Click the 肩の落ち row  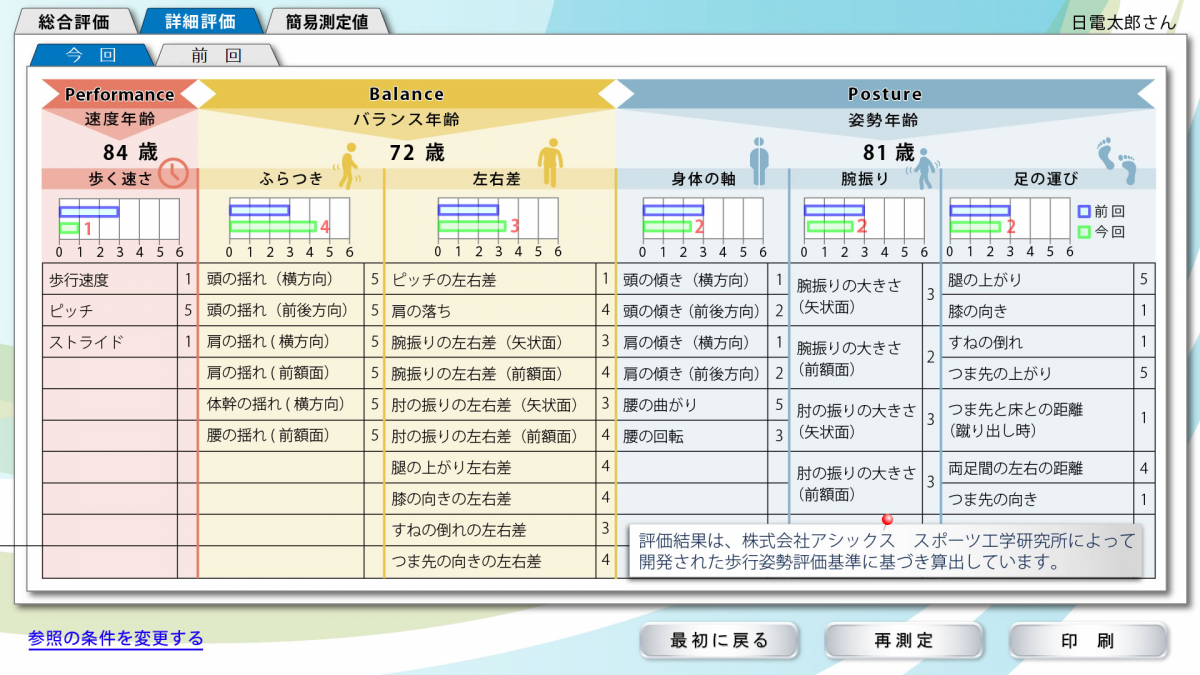[499, 311]
